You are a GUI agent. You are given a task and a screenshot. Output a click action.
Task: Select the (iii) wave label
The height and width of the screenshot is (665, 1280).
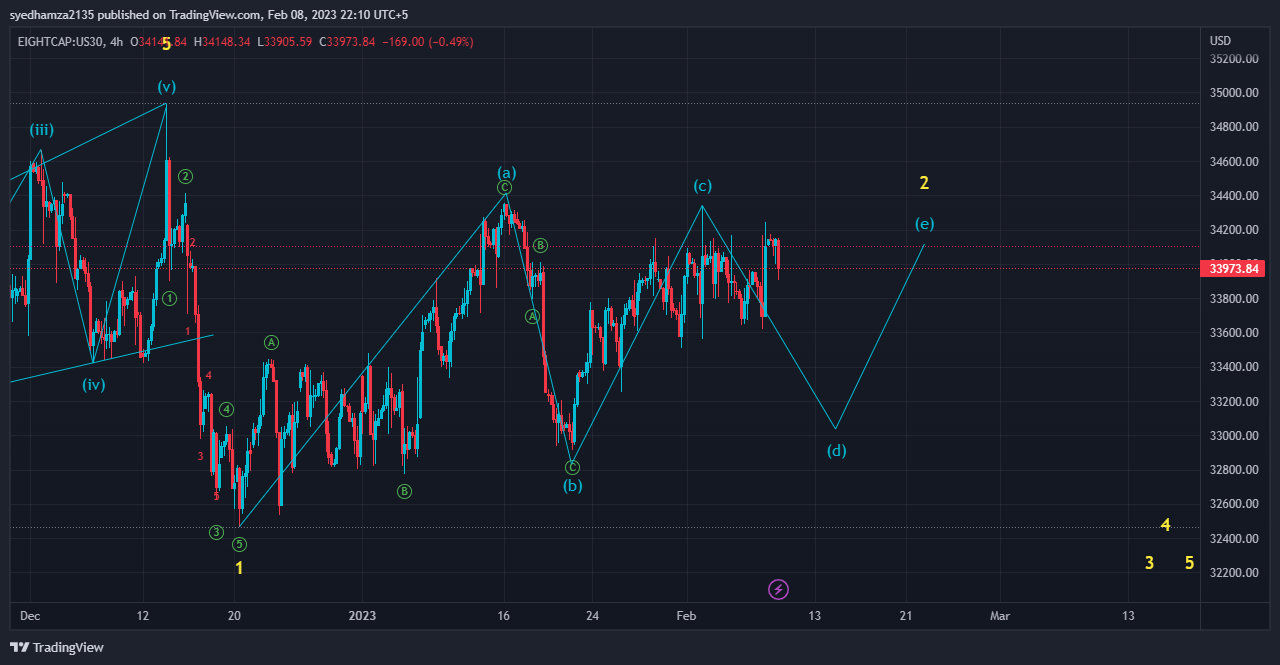(41, 130)
